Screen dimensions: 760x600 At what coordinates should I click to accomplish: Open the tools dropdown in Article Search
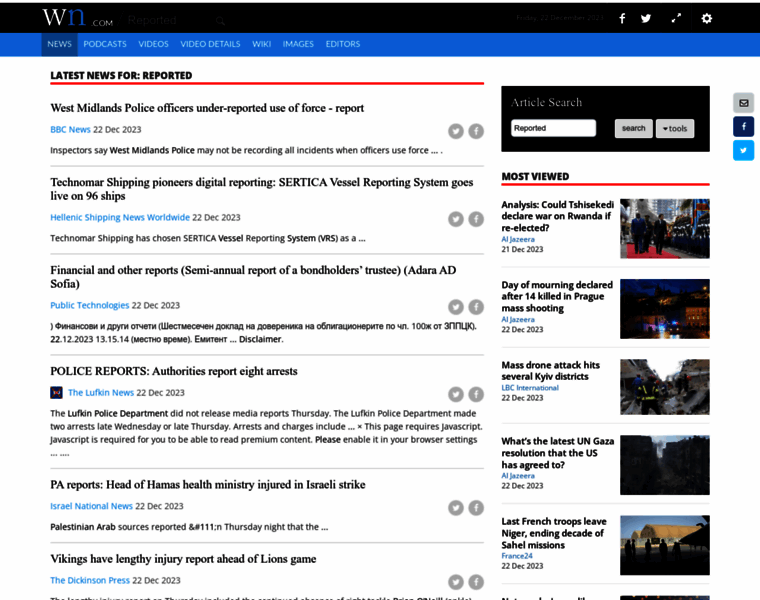click(x=675, y=128)
